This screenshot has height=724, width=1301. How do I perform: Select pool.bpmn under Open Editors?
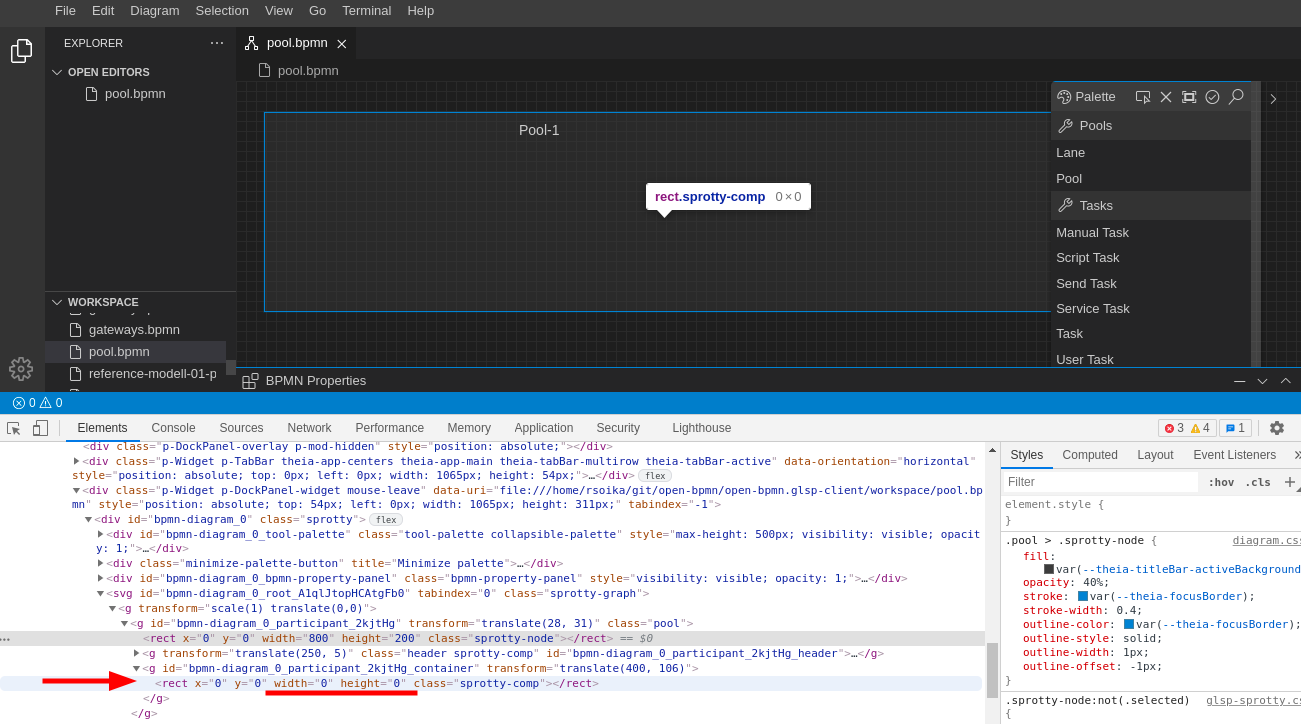pos(135,94)
